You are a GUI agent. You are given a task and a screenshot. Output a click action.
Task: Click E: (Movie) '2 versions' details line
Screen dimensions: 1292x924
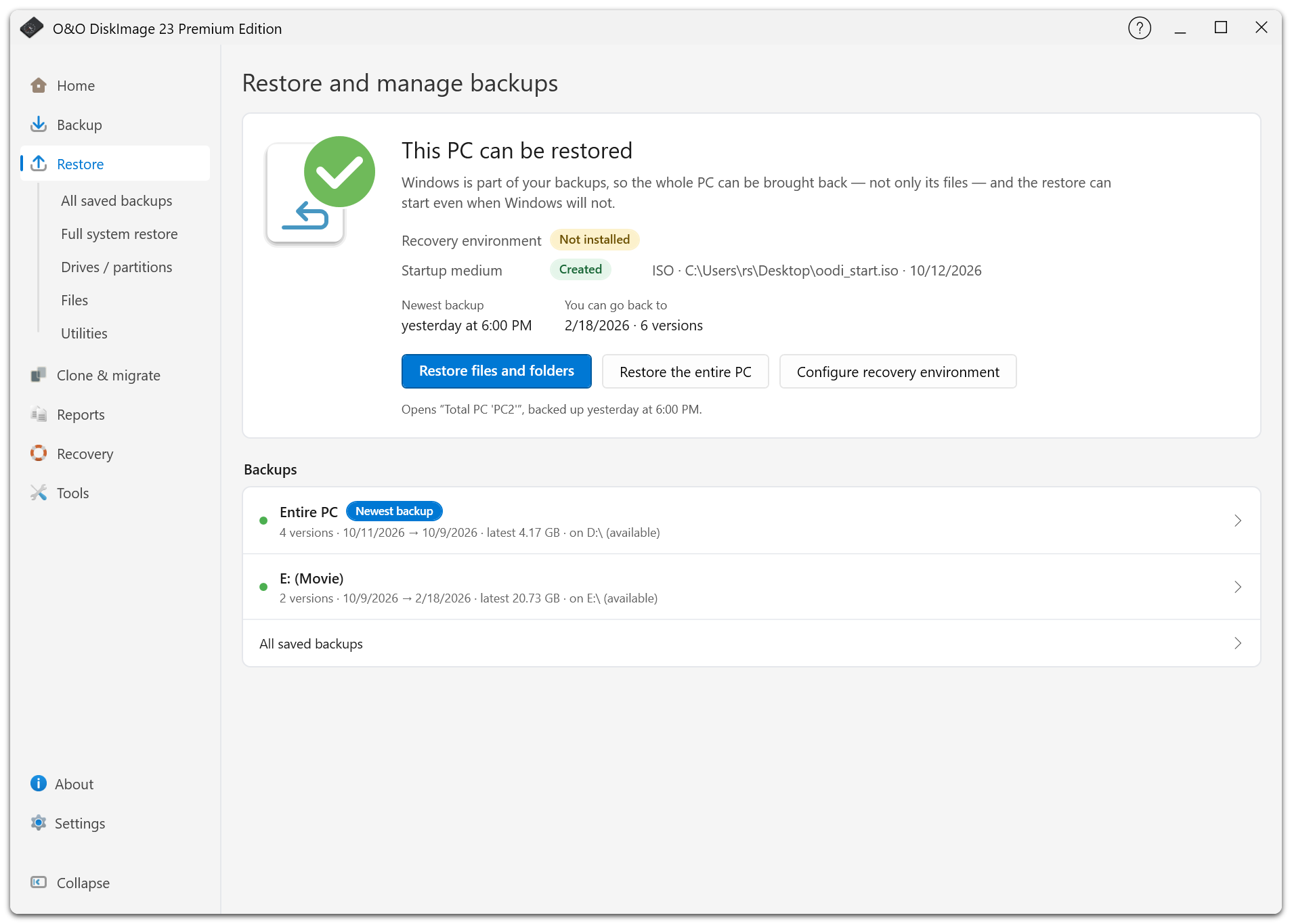point(469,598)
